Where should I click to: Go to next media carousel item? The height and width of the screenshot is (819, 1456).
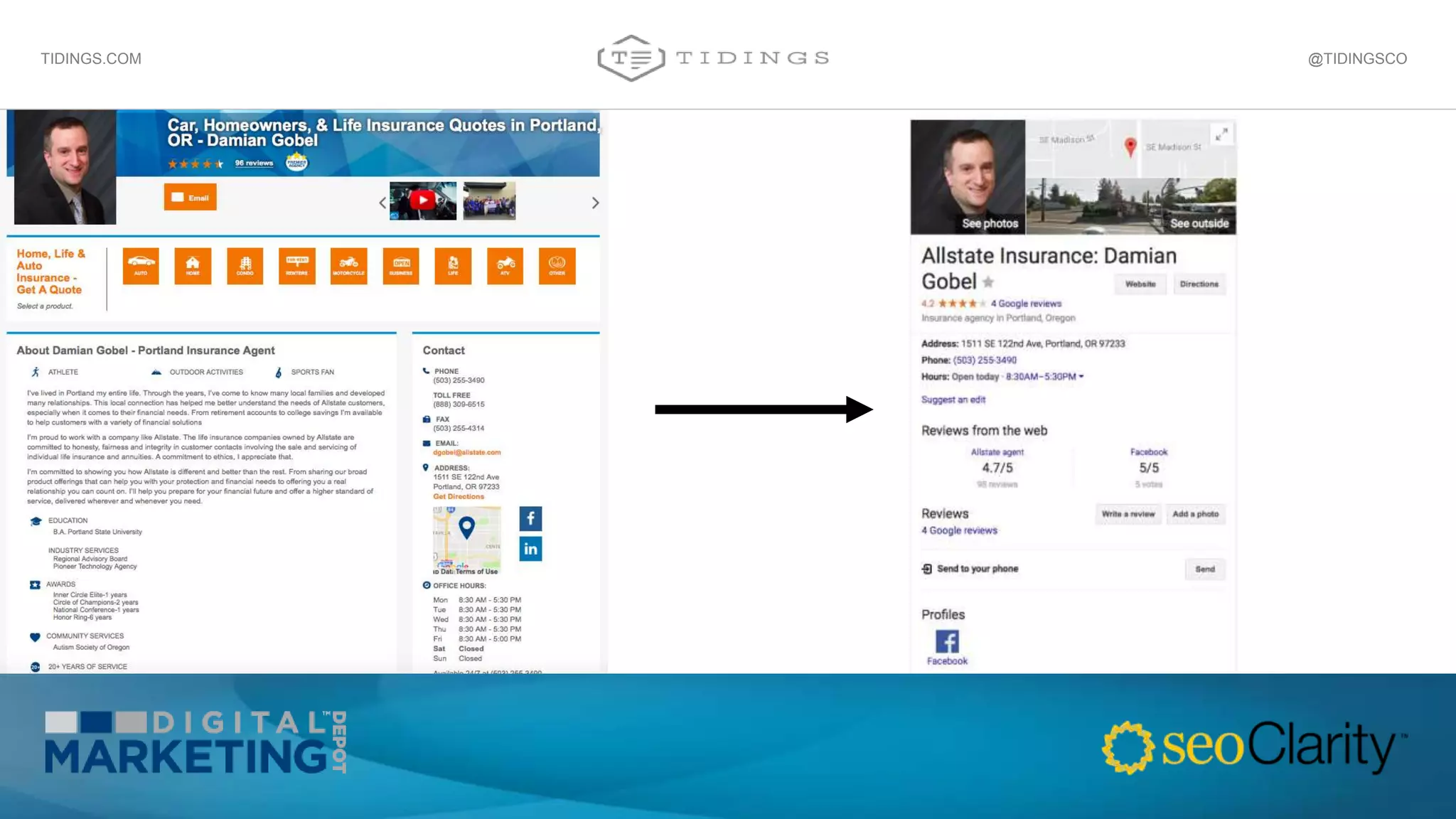[x=595, y=203]
